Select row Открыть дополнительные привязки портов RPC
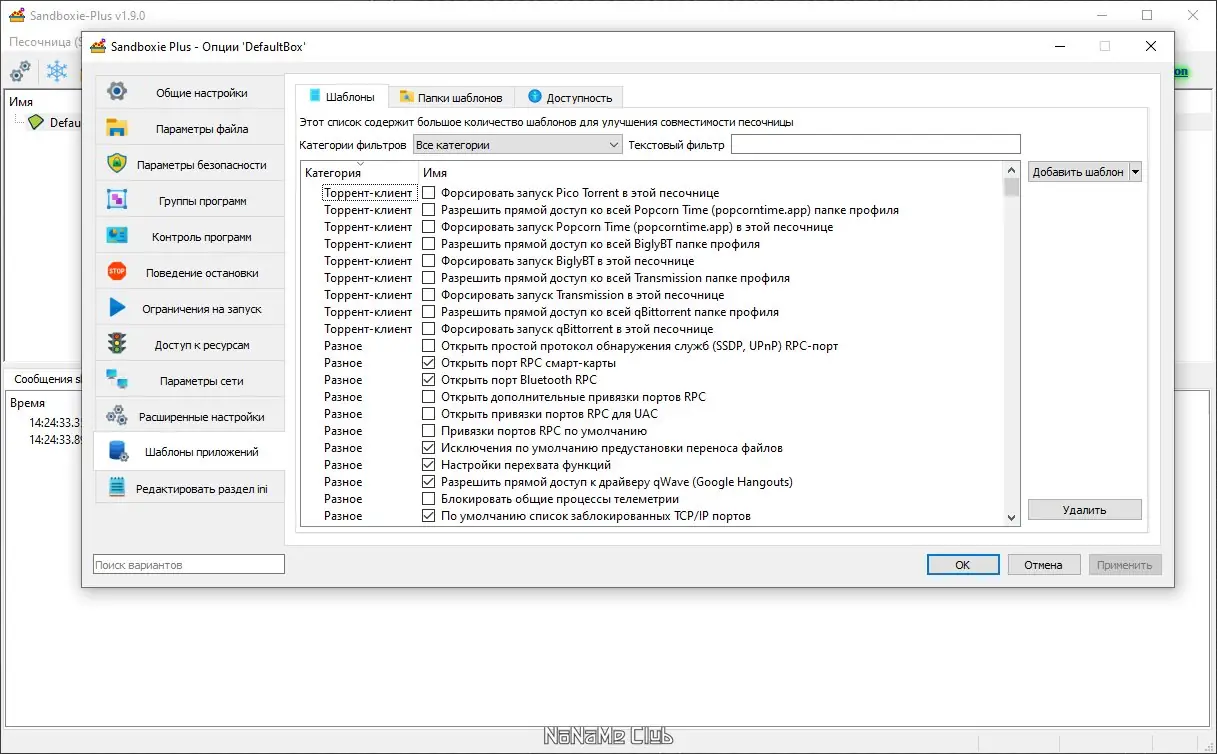 (x=652, y=397)
